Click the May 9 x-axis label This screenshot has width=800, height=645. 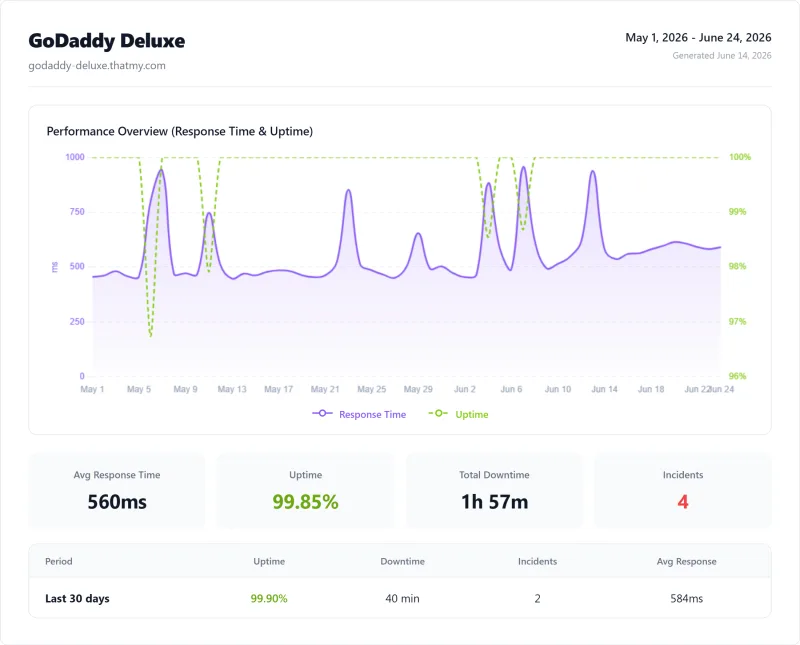point(185,389)
